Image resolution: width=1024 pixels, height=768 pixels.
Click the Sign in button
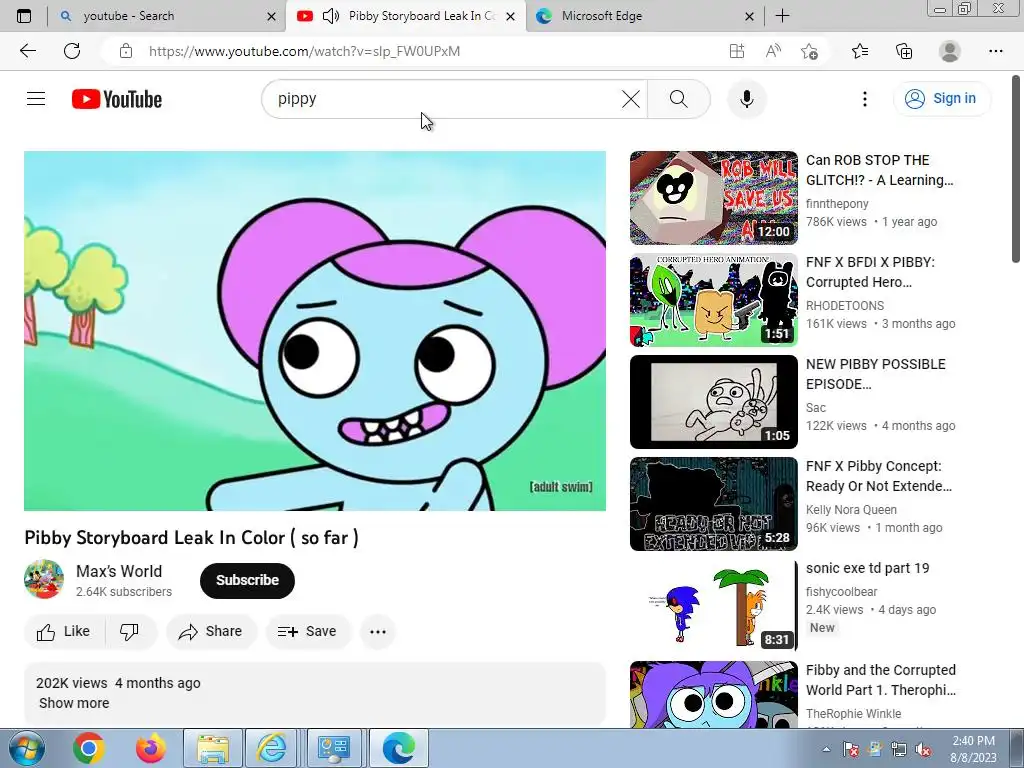pos(941,99)
